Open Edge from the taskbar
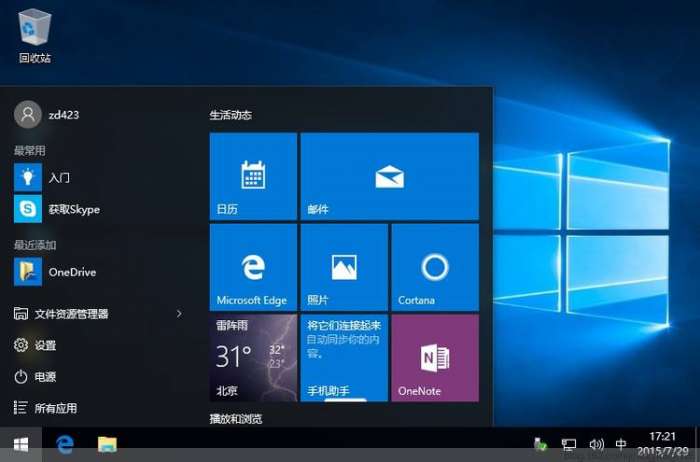This screenshot has width=700, height=462. 65,444
